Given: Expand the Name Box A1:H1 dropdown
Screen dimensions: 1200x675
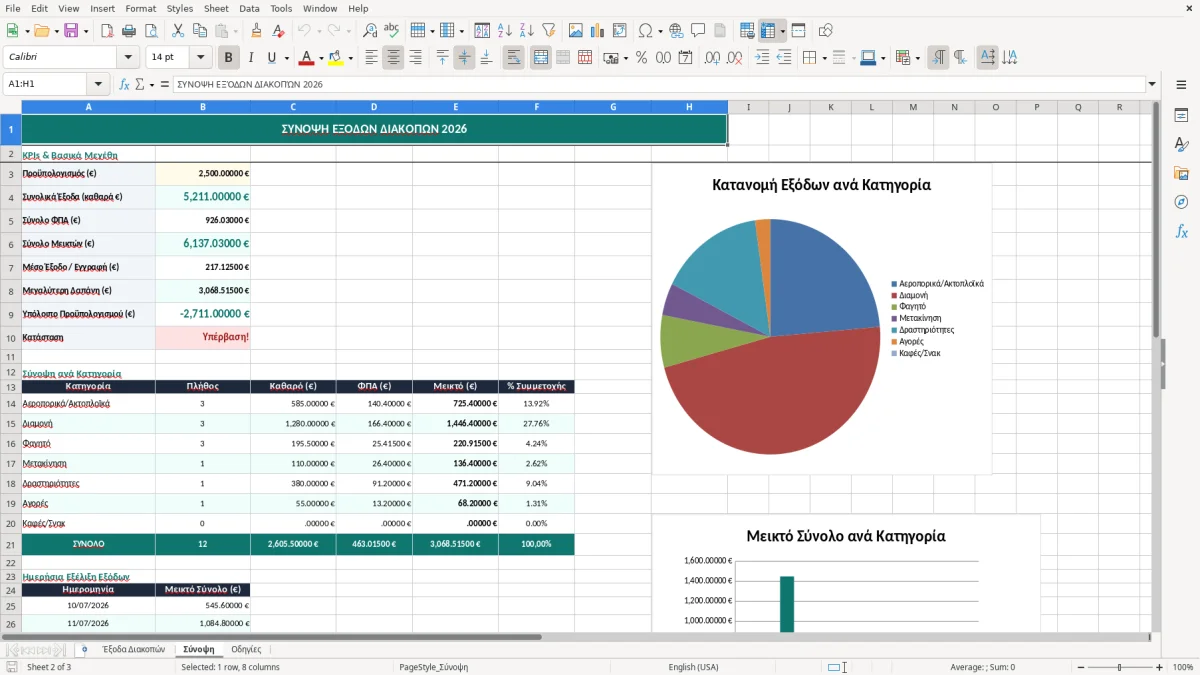Looking at the screenshot, I should pyautogui.click(x=98, y=84).
